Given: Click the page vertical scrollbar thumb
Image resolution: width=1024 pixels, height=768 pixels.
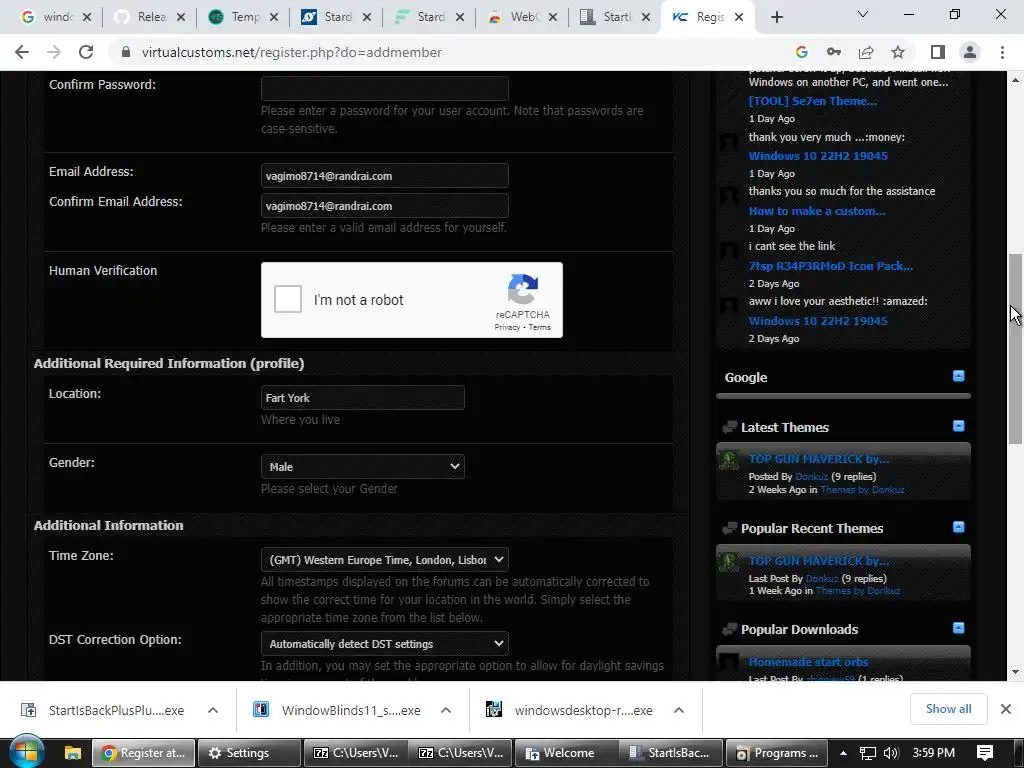Looking at the screenshot, I should coord(1015,349).
